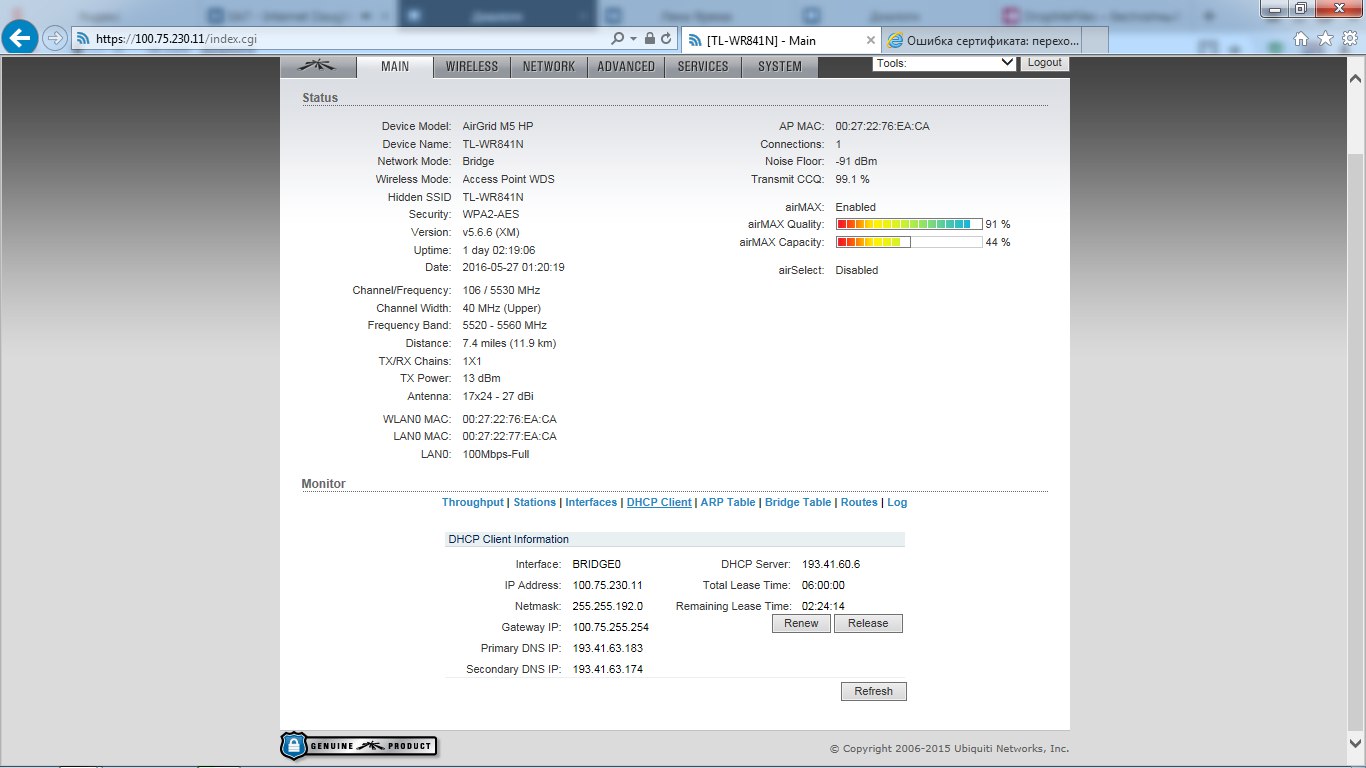Click the AP MAC value 00:27:22:76:EA:CA
Viewport: 1366px width, 768px height.
883,126
